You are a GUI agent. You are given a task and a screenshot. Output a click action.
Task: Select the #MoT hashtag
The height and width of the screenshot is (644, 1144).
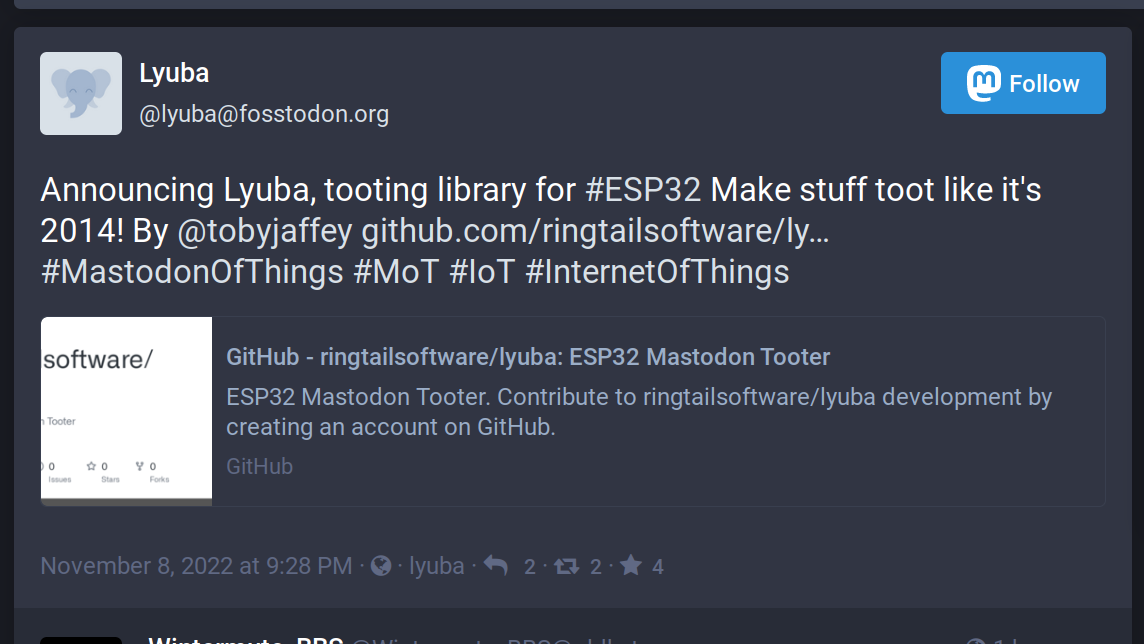(x=396, y=272)
